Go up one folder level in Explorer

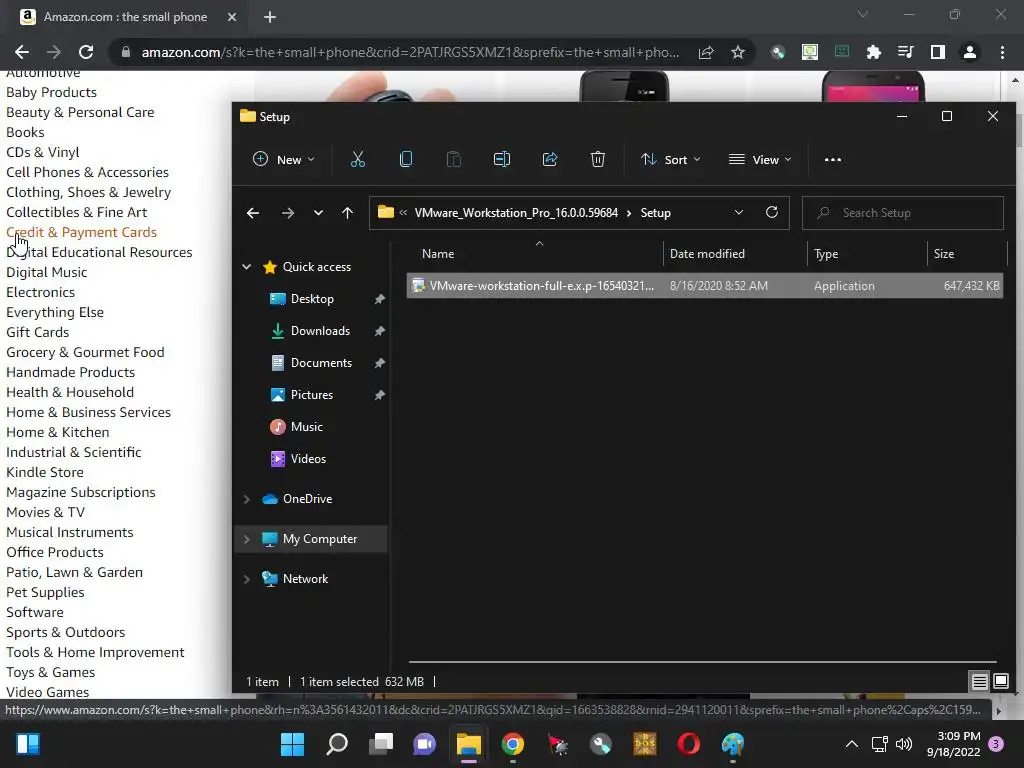point(347,213)
